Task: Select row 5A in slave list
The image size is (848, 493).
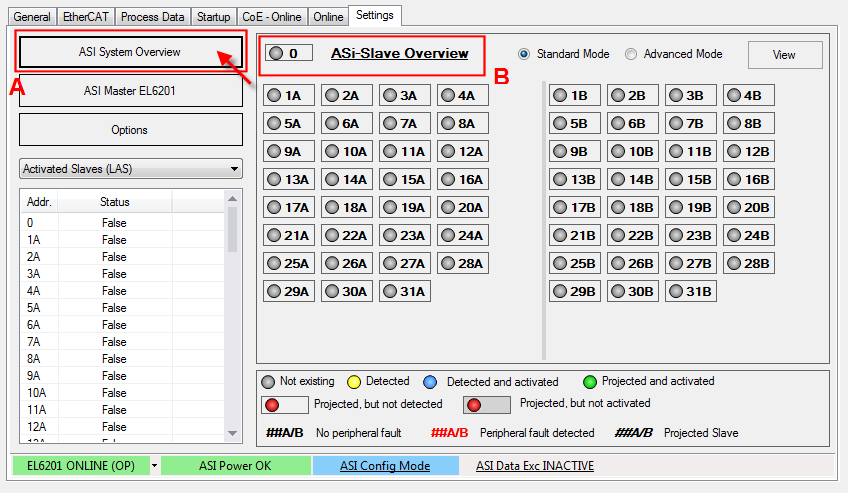Action: [x=123, y=308]
